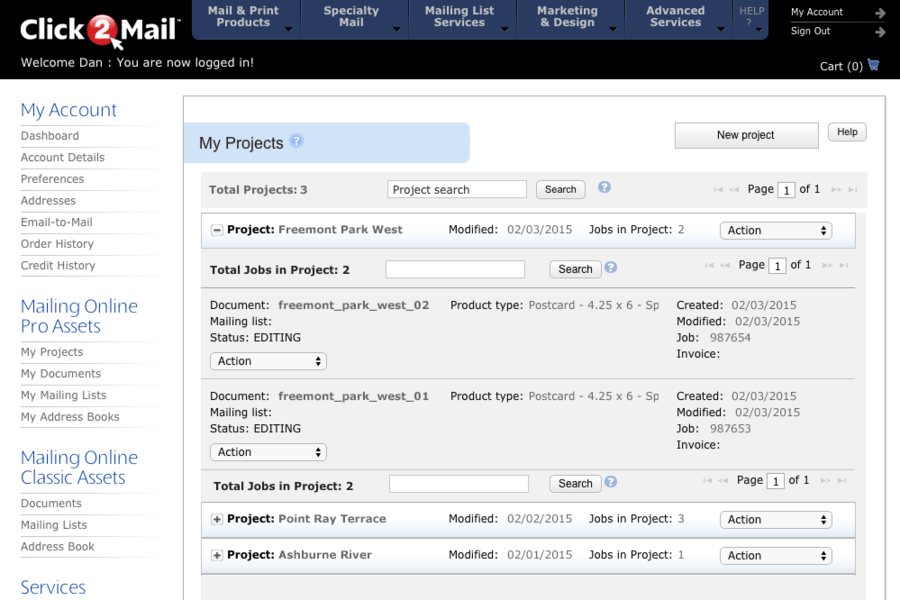Toggle the Mail & Print Products dropdown arrow

288,28
